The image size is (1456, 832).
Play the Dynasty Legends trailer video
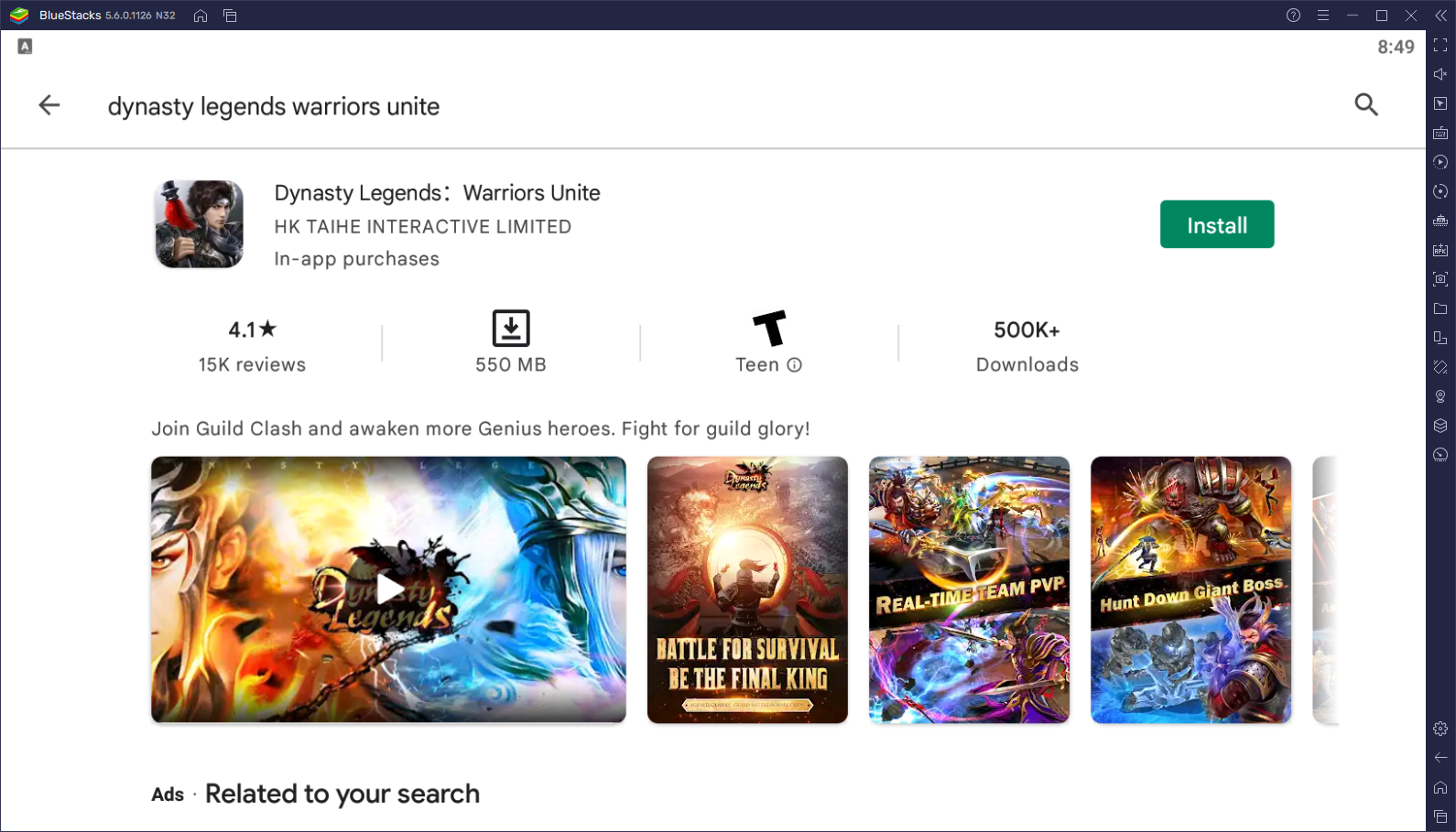(389, 589)
